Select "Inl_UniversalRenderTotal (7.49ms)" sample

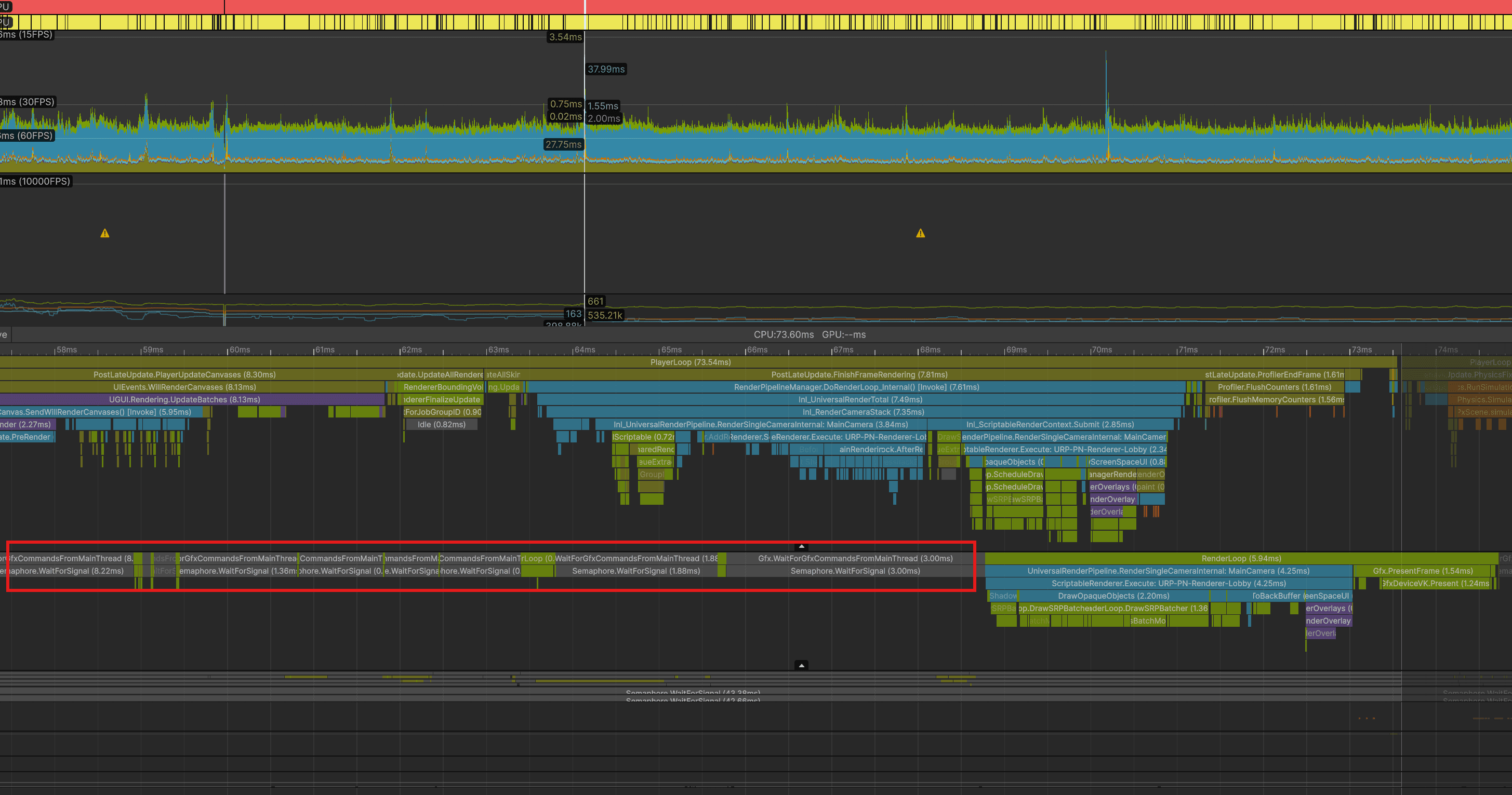[860, 399]
